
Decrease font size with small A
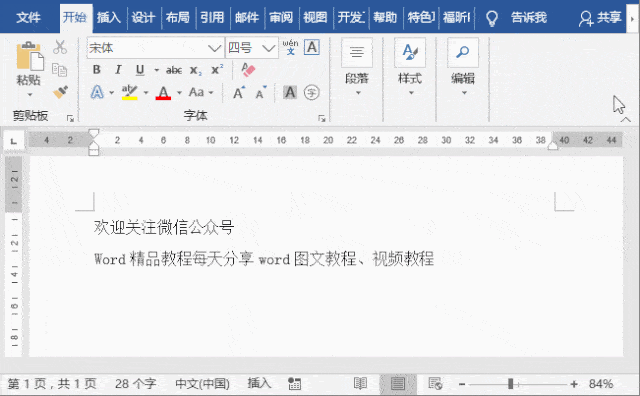click(x=261, y=93)
